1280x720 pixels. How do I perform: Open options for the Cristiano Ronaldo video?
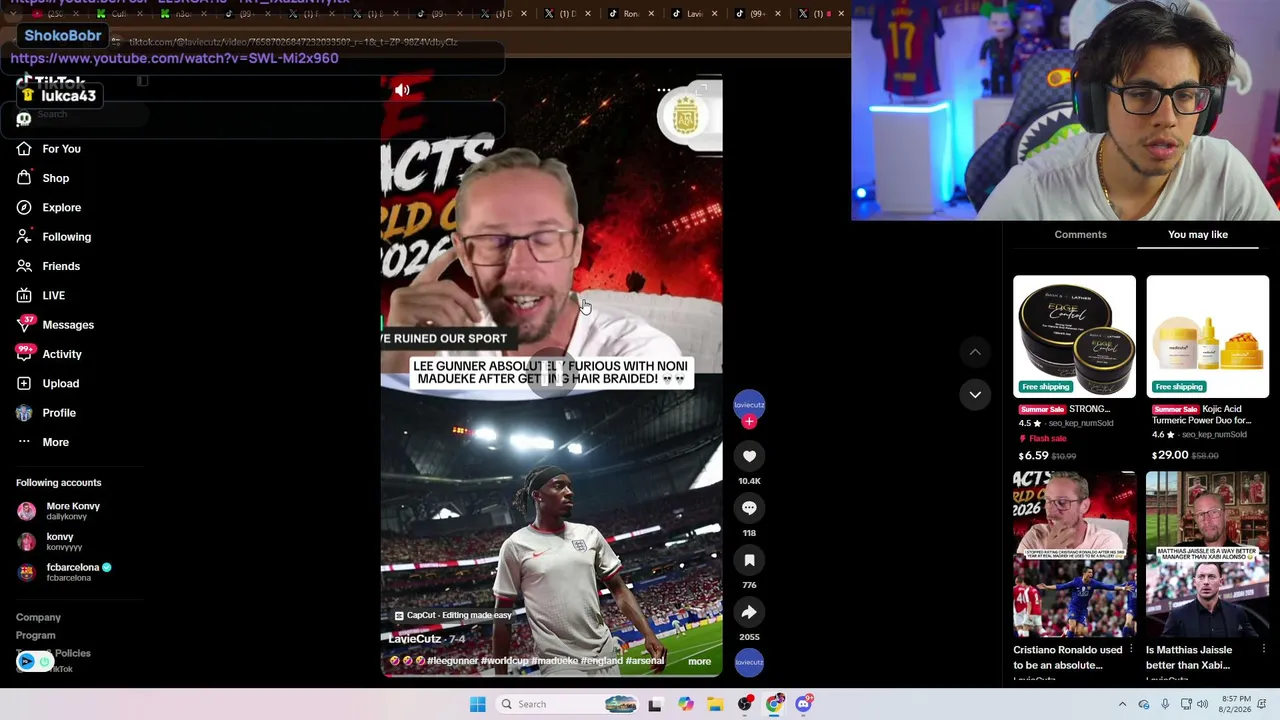(x=1131, y=650)
